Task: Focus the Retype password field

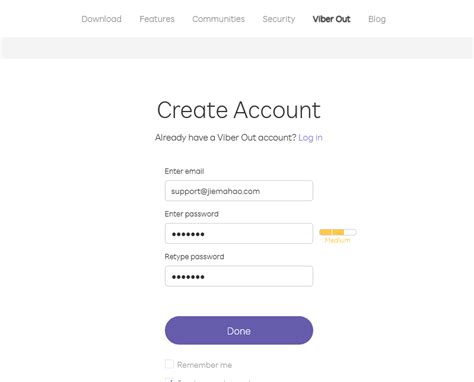Action: [x=239, y=276]
